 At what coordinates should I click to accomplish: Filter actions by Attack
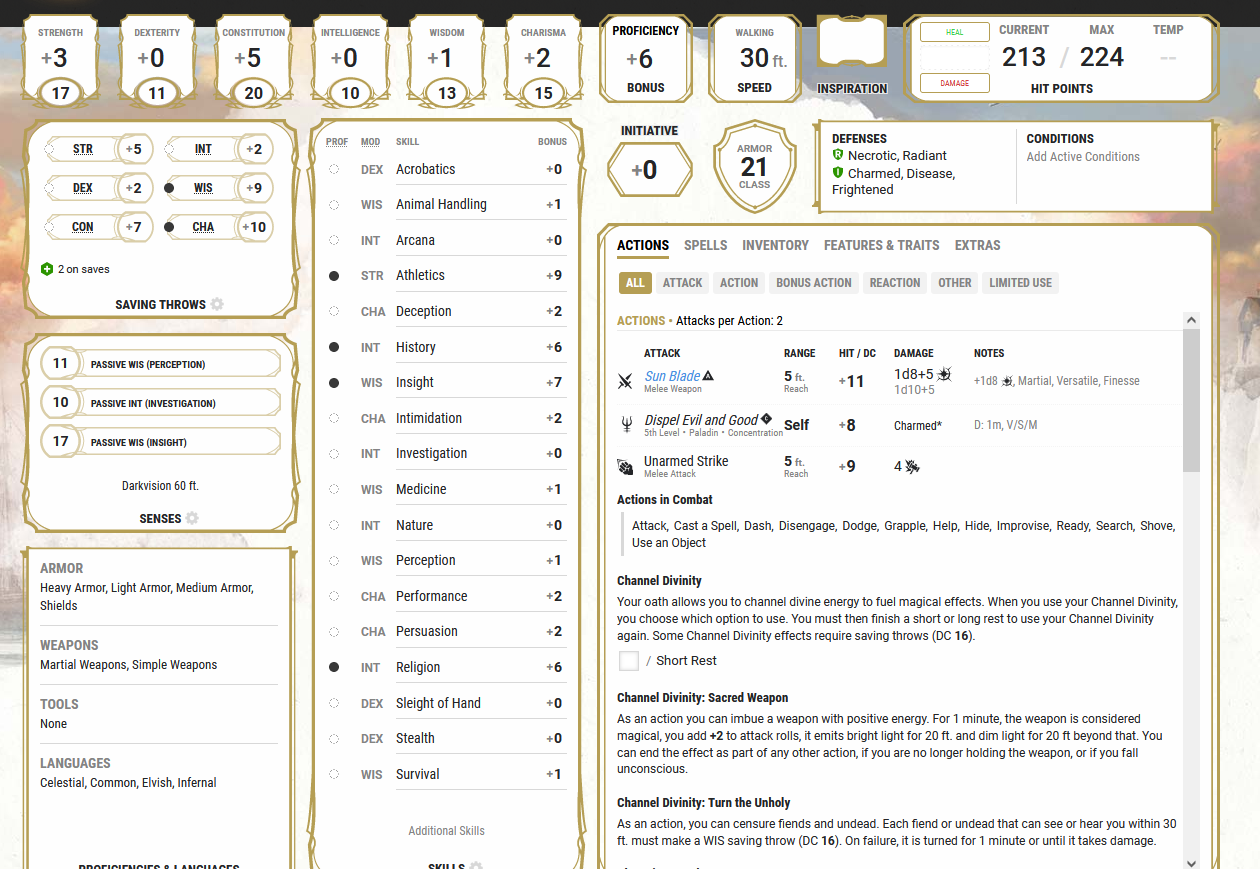click(x=683, y=283)
